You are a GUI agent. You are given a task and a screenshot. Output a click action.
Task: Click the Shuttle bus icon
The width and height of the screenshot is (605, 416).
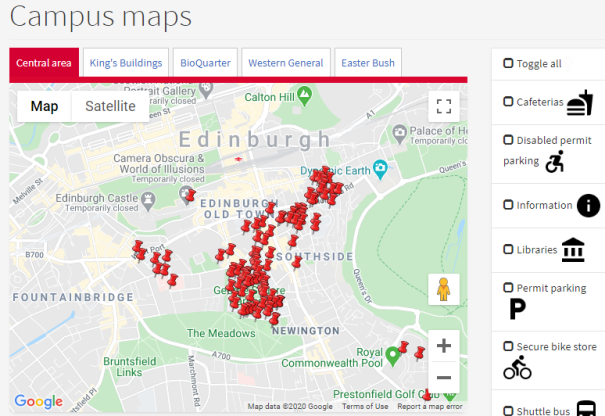[586, 409]
